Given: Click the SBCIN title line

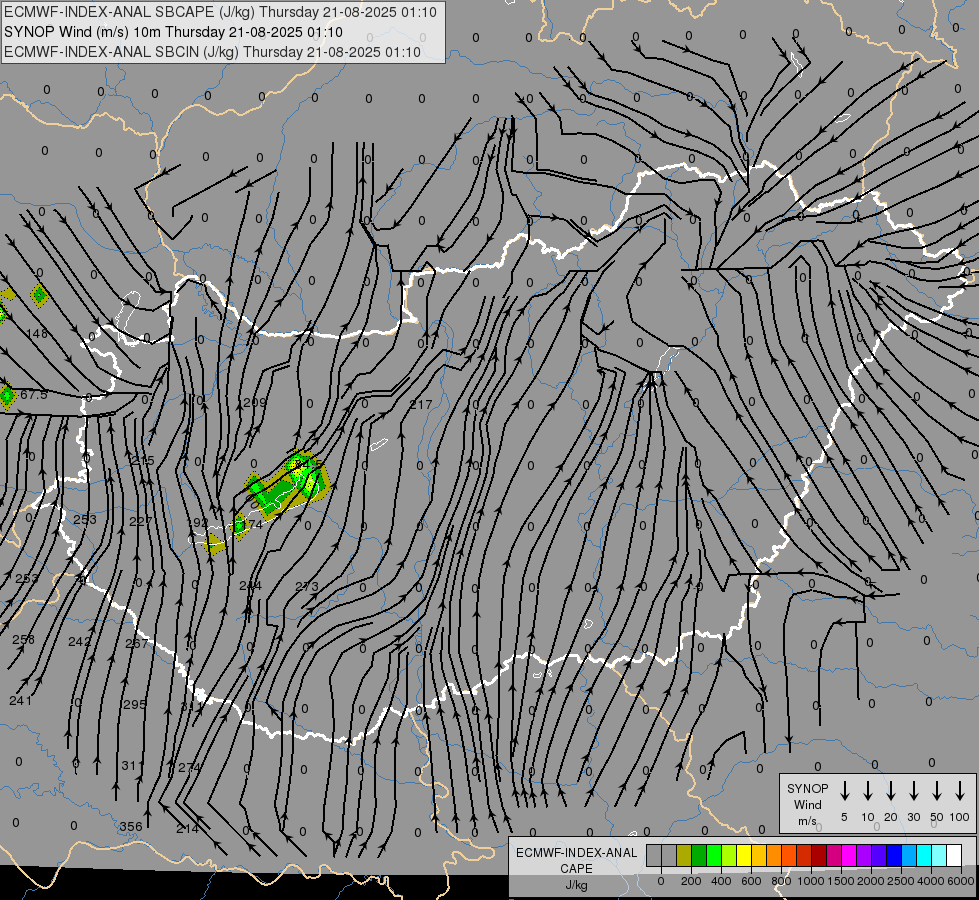Looking at the screenshot, I should click(x=212, y=52).
